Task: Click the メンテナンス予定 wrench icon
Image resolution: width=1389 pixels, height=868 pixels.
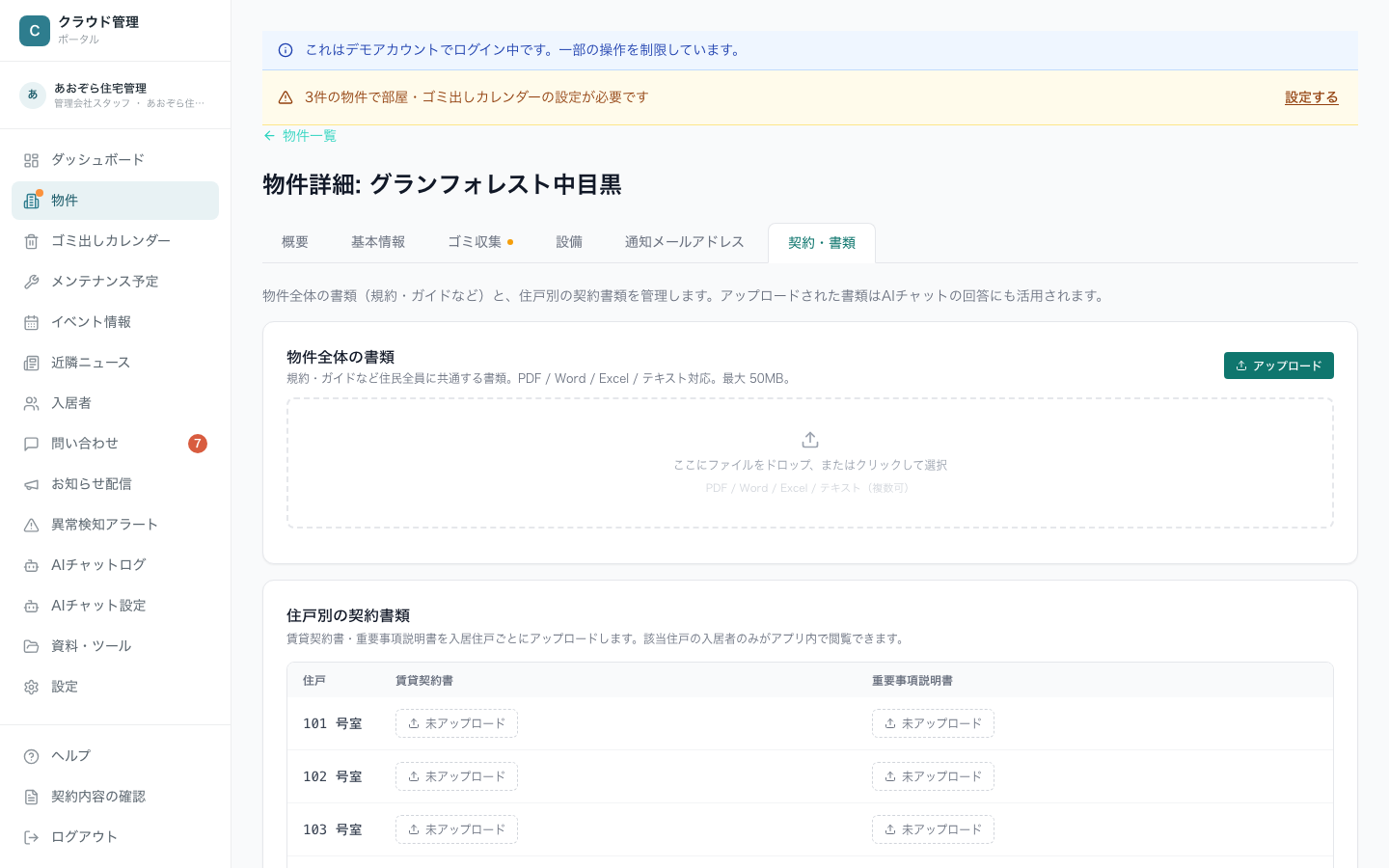Action: [32, 282]
